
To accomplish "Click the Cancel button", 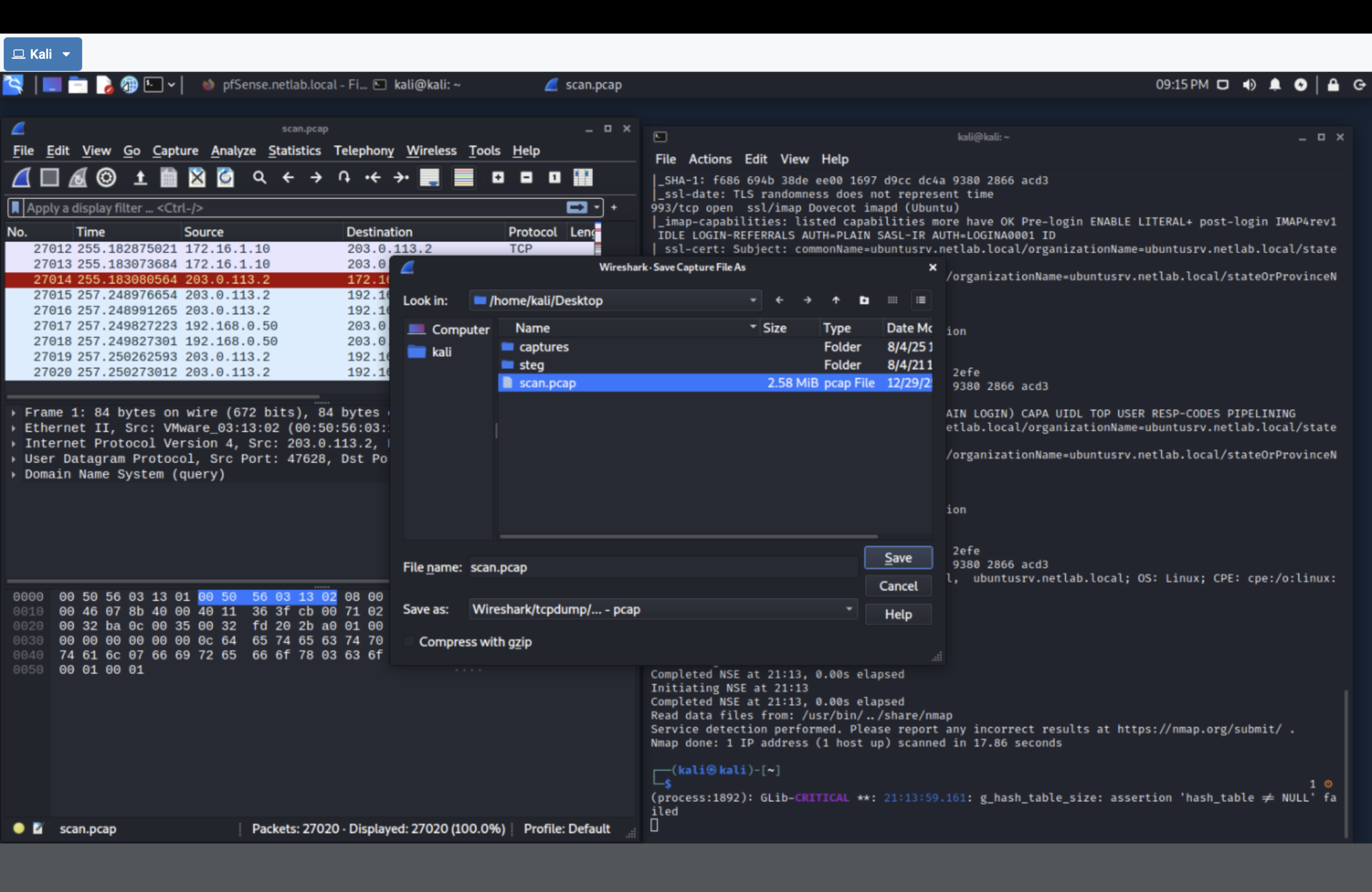I will 898,586.
